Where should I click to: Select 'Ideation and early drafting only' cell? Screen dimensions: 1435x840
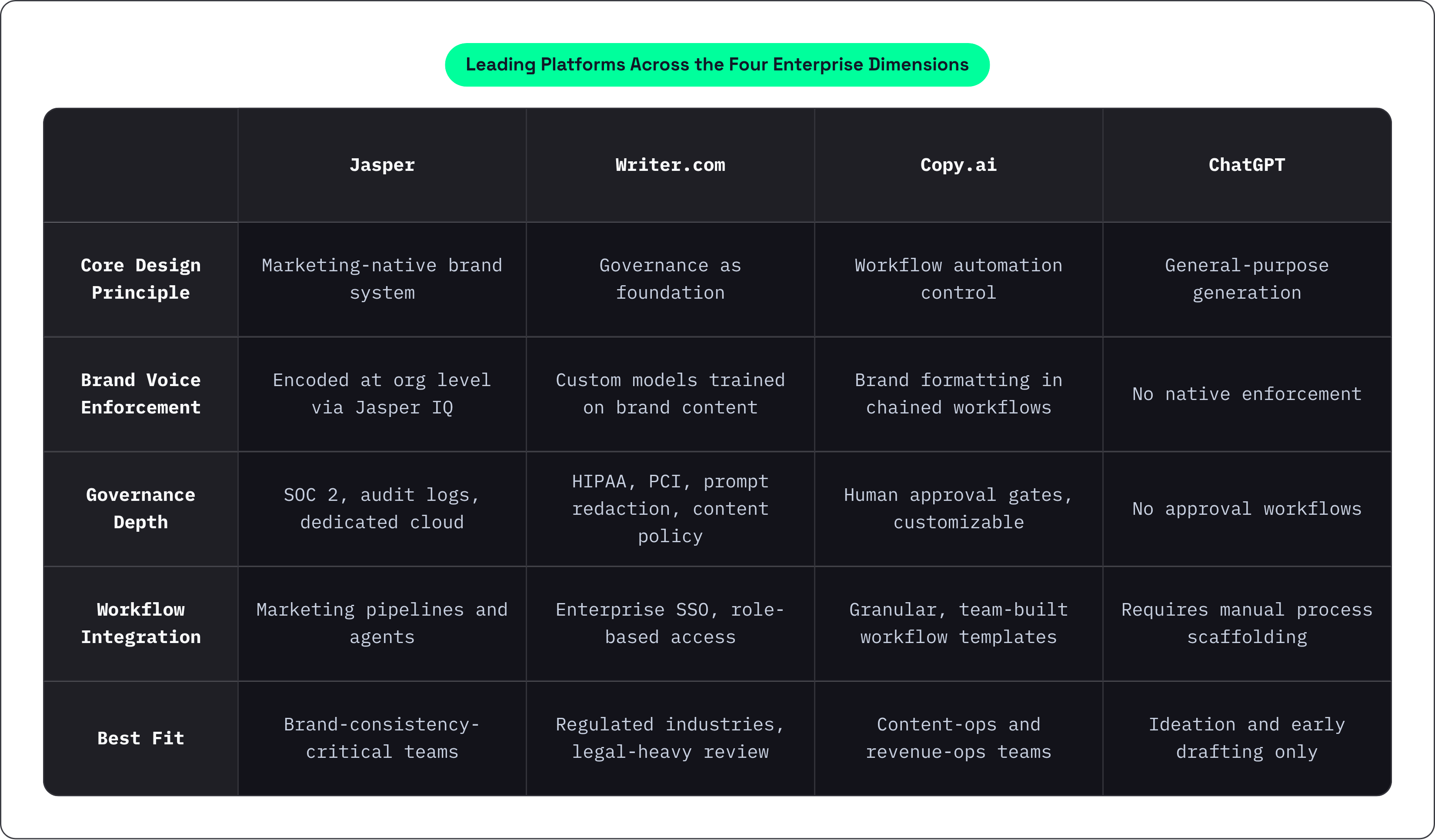(1247, 739)
